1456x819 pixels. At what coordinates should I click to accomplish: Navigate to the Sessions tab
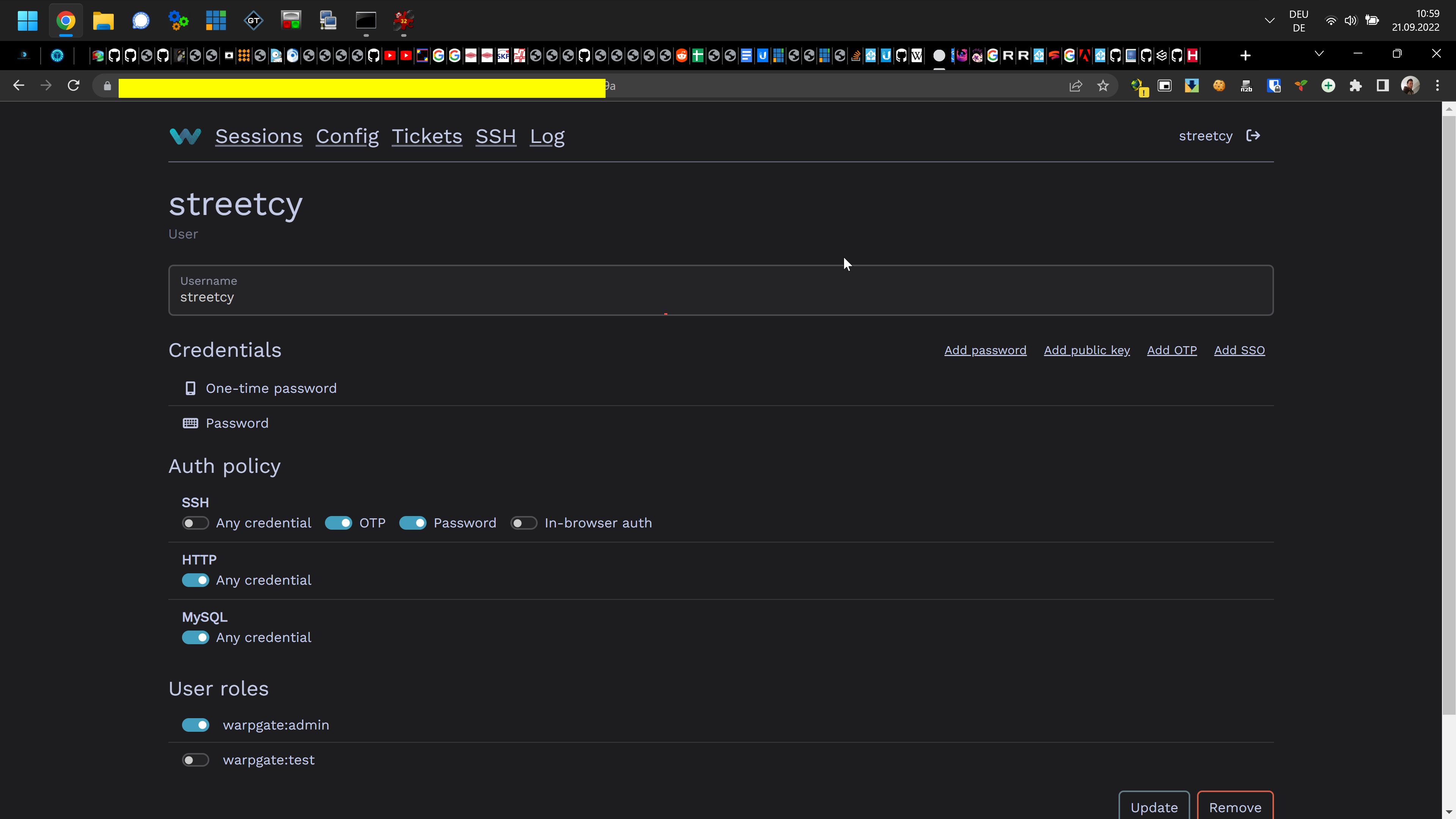258,136
